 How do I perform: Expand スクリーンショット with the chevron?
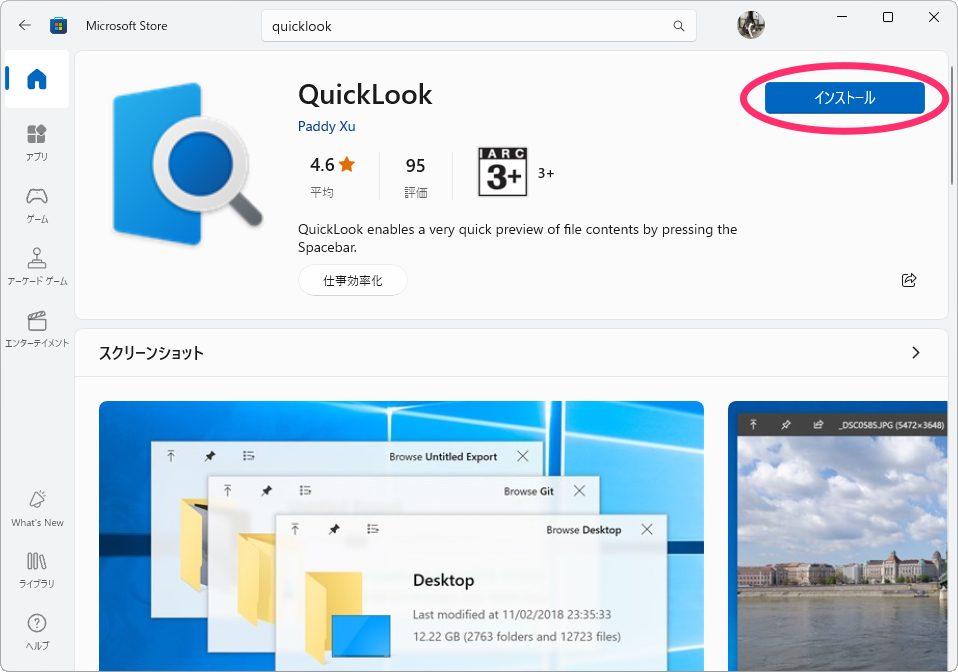(915, 352)
